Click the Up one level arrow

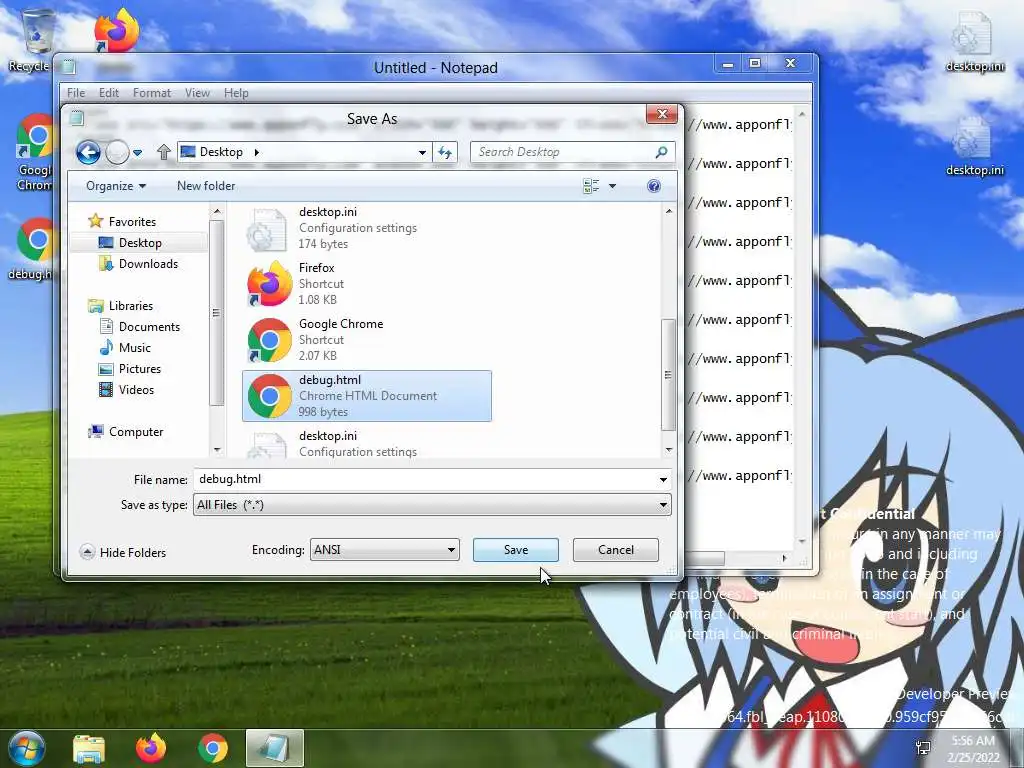pos(164,152)
